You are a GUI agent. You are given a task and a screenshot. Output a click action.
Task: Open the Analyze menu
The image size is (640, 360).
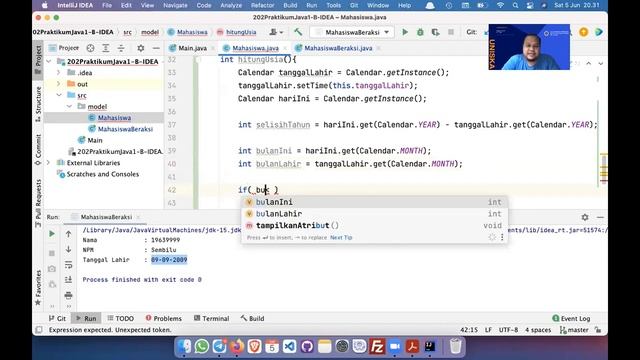click(231, 5)
